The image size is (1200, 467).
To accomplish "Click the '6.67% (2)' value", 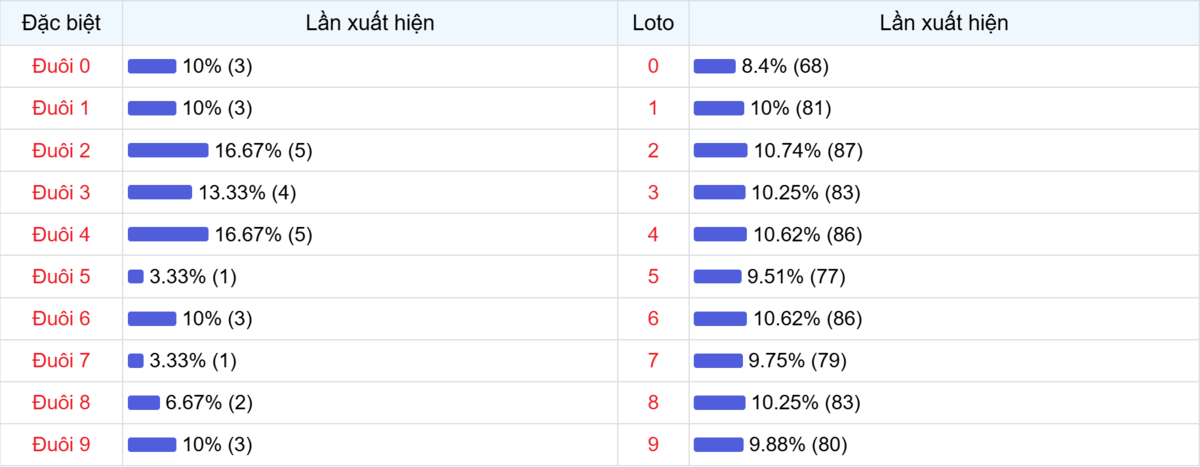I will [x=209, y=402].
